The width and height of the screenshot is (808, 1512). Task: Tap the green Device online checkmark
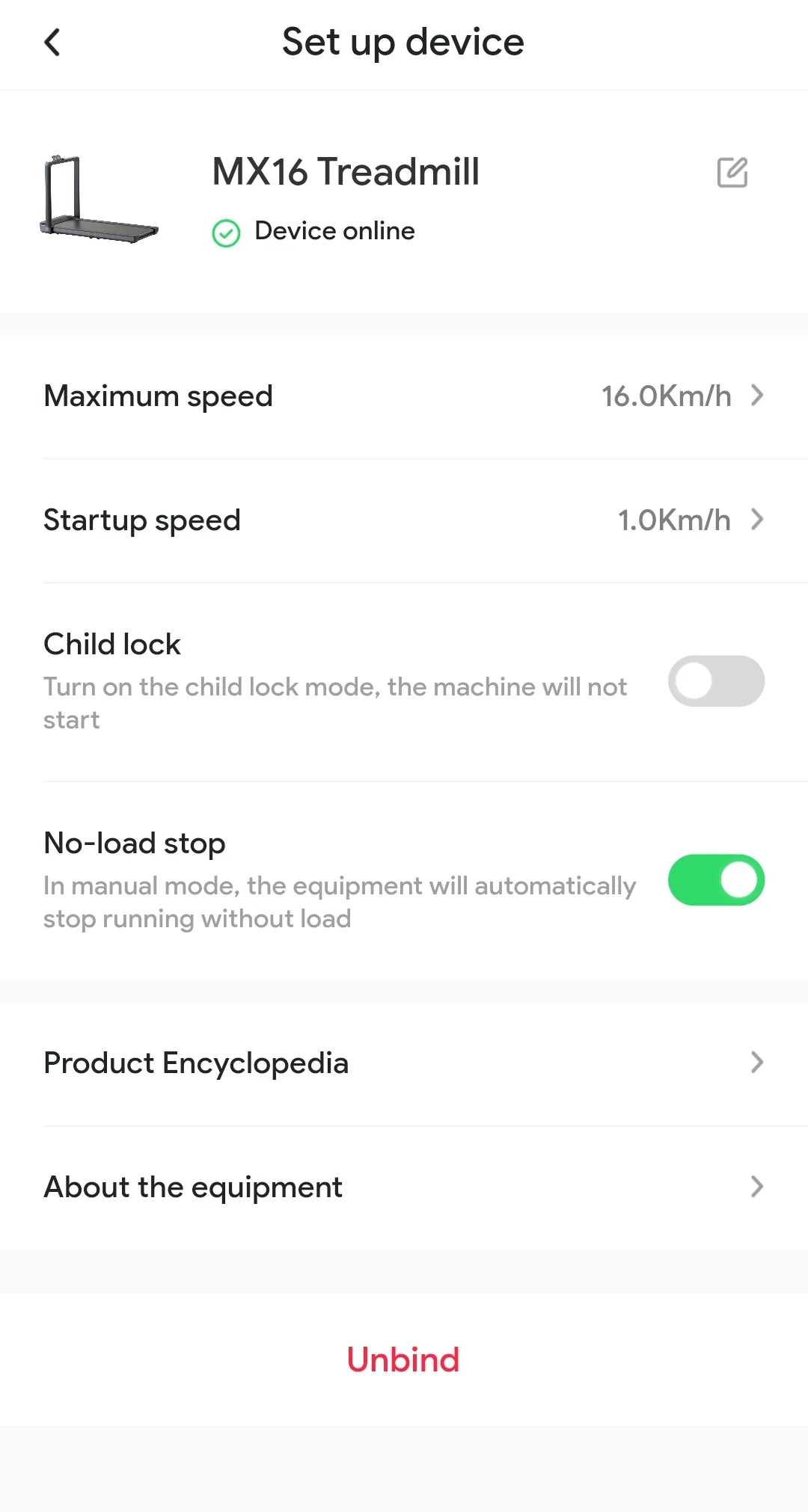(x=226, y=233)
